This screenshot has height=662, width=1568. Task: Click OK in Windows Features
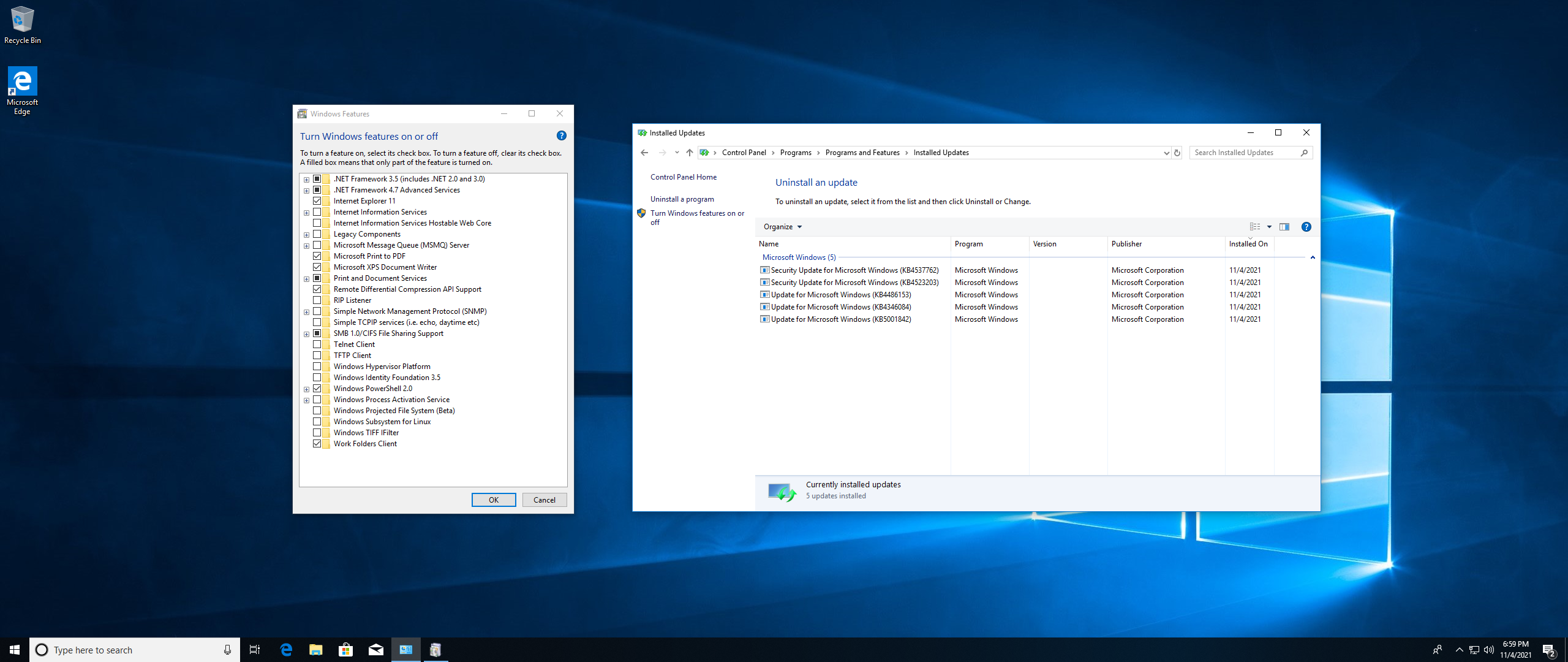tap(494, 500)
